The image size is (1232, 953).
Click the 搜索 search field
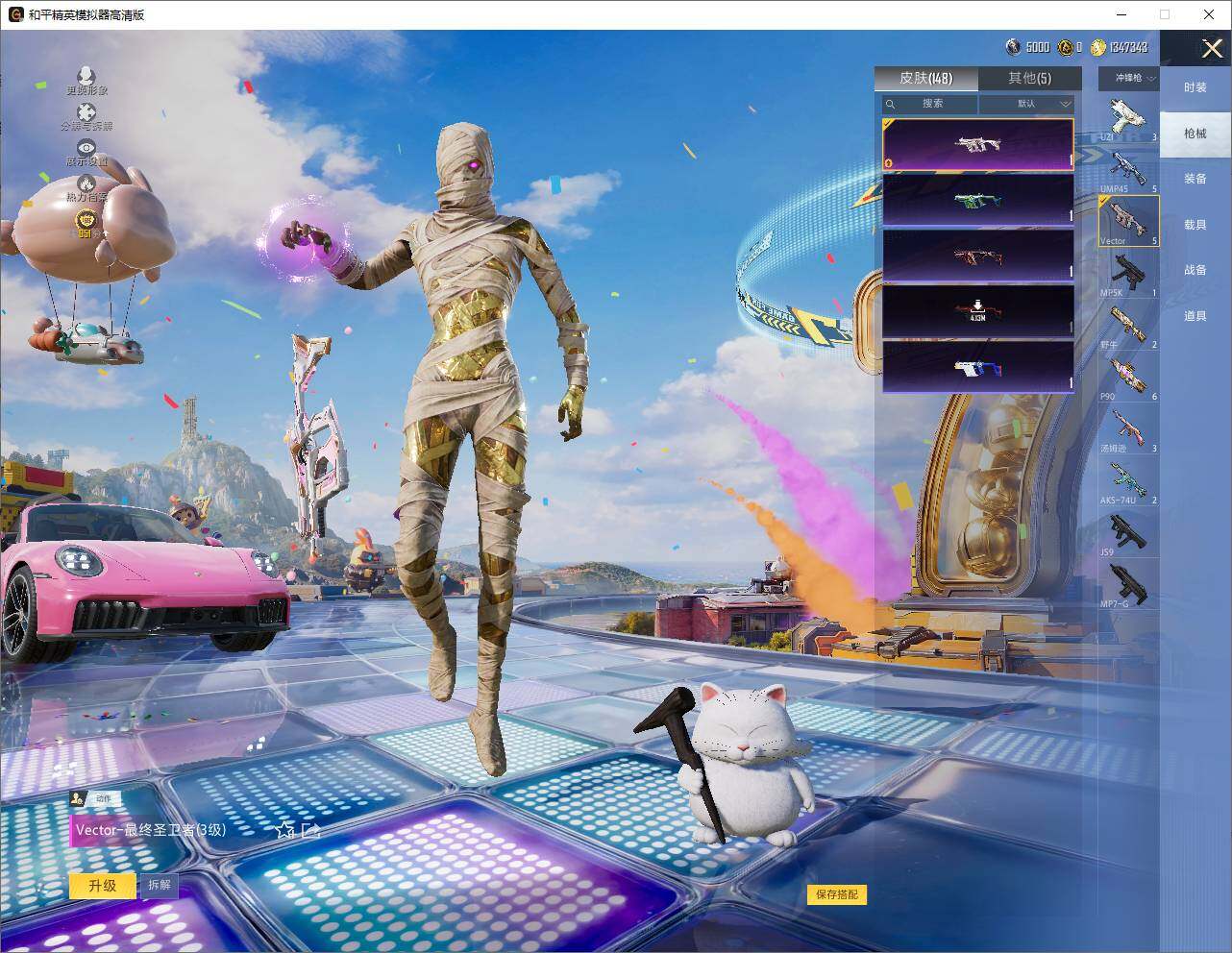[930, 104]
